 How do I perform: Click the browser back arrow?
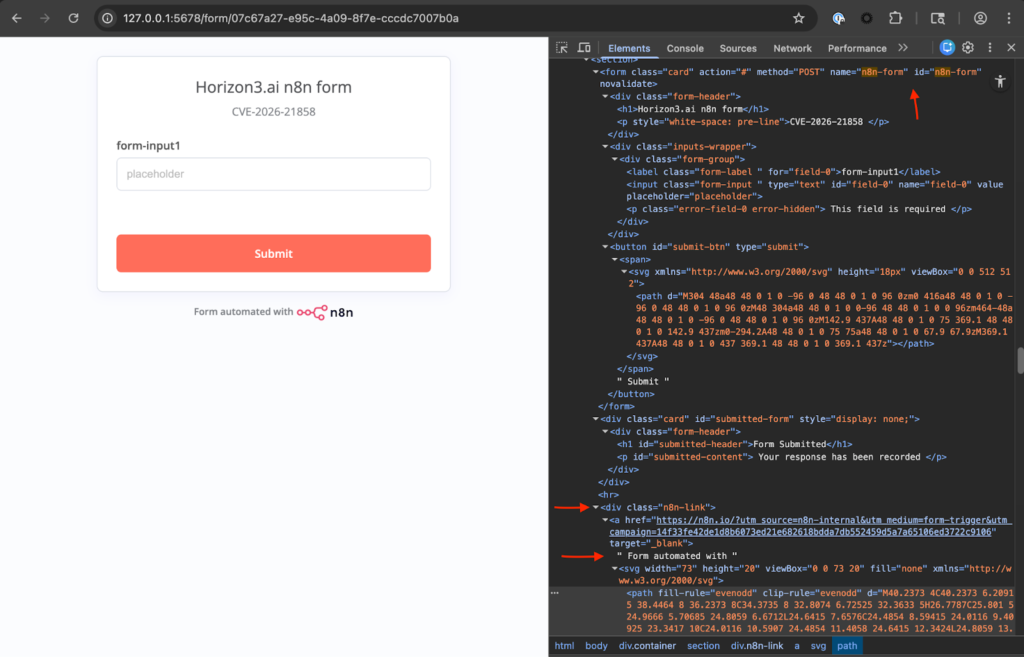pyautogui.click(x=16, y=18)
